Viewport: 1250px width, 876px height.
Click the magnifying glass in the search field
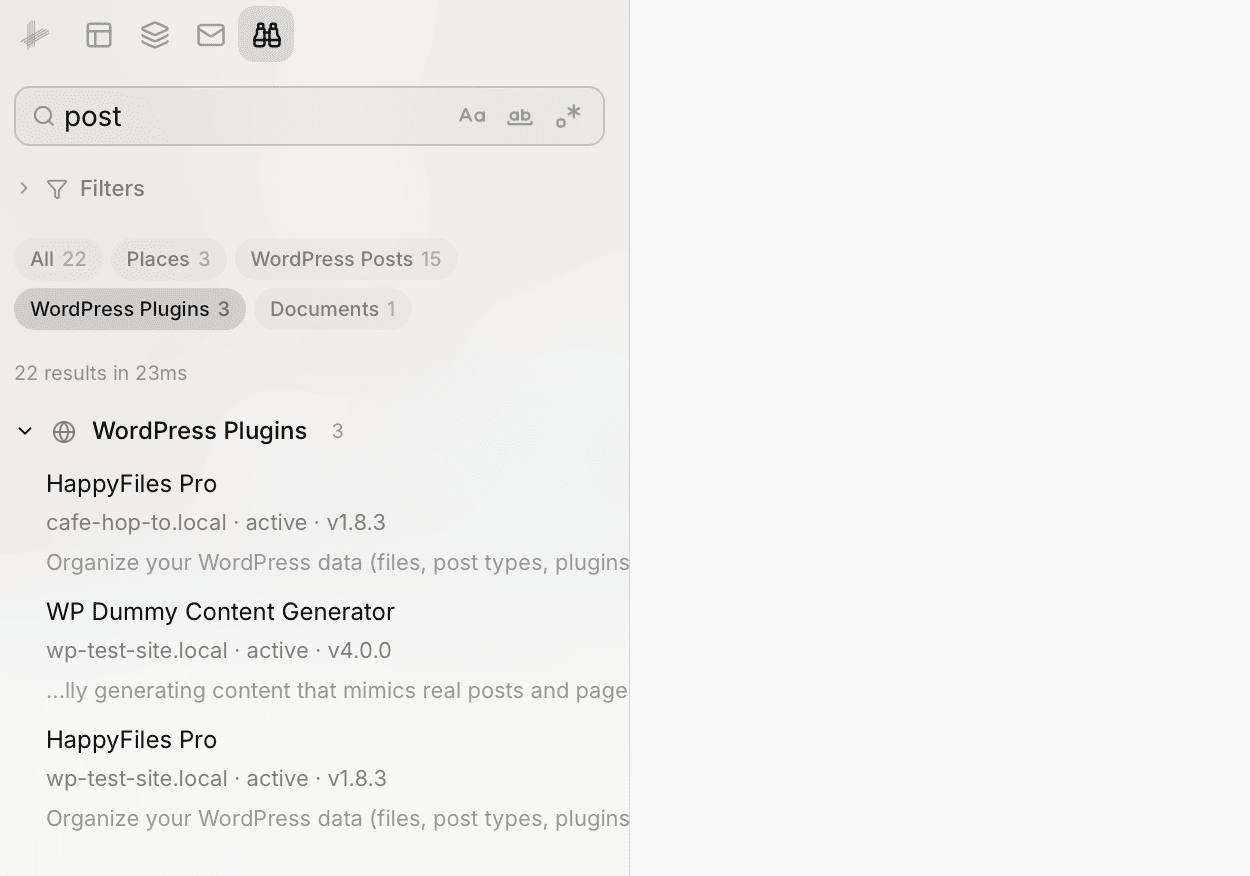[x=44, y=116]
